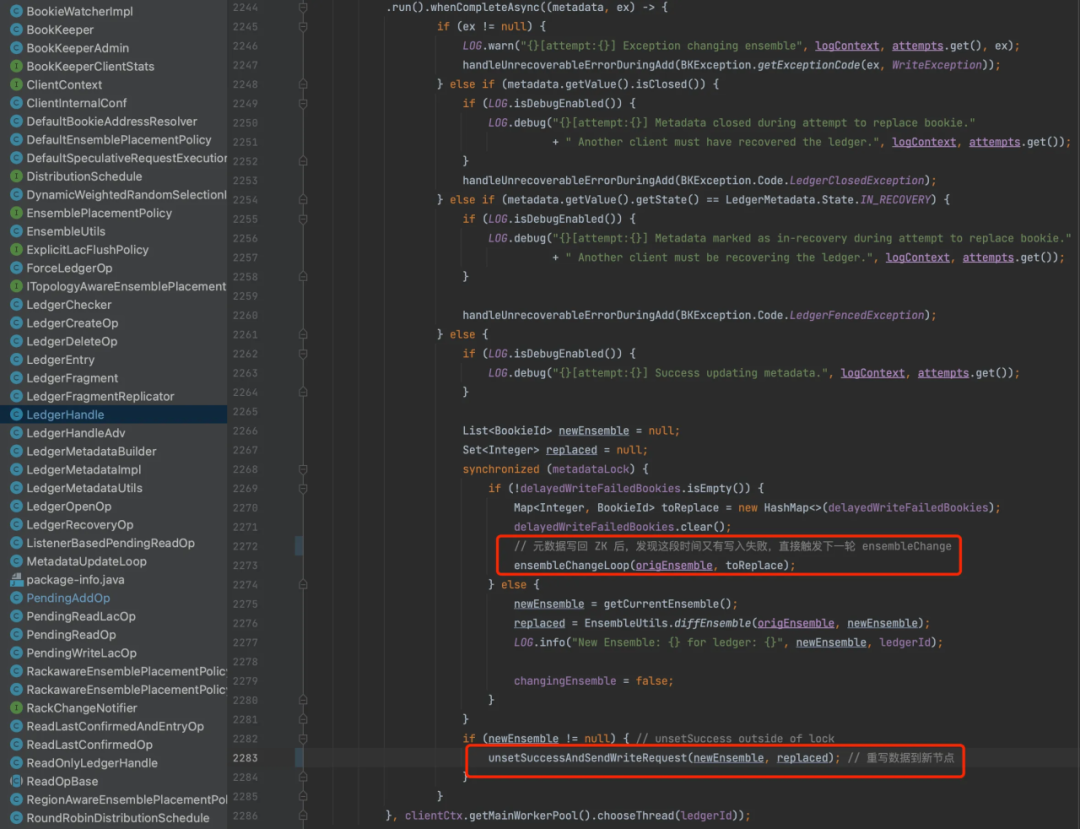Image resolution: width=1080 pixels, height=829 pixels.
Task: Click the class icon beside ClientInternalConf
Action: (17, 103)
